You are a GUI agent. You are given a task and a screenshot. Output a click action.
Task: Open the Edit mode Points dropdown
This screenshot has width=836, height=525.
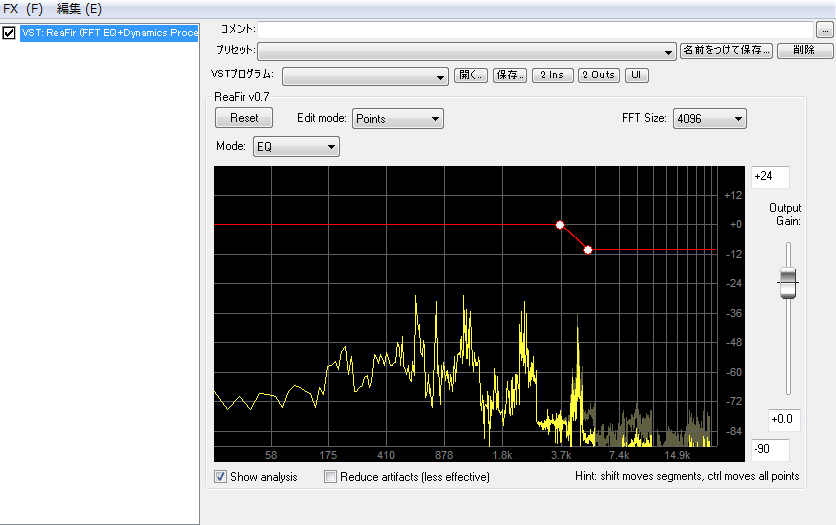pos(398,119)
